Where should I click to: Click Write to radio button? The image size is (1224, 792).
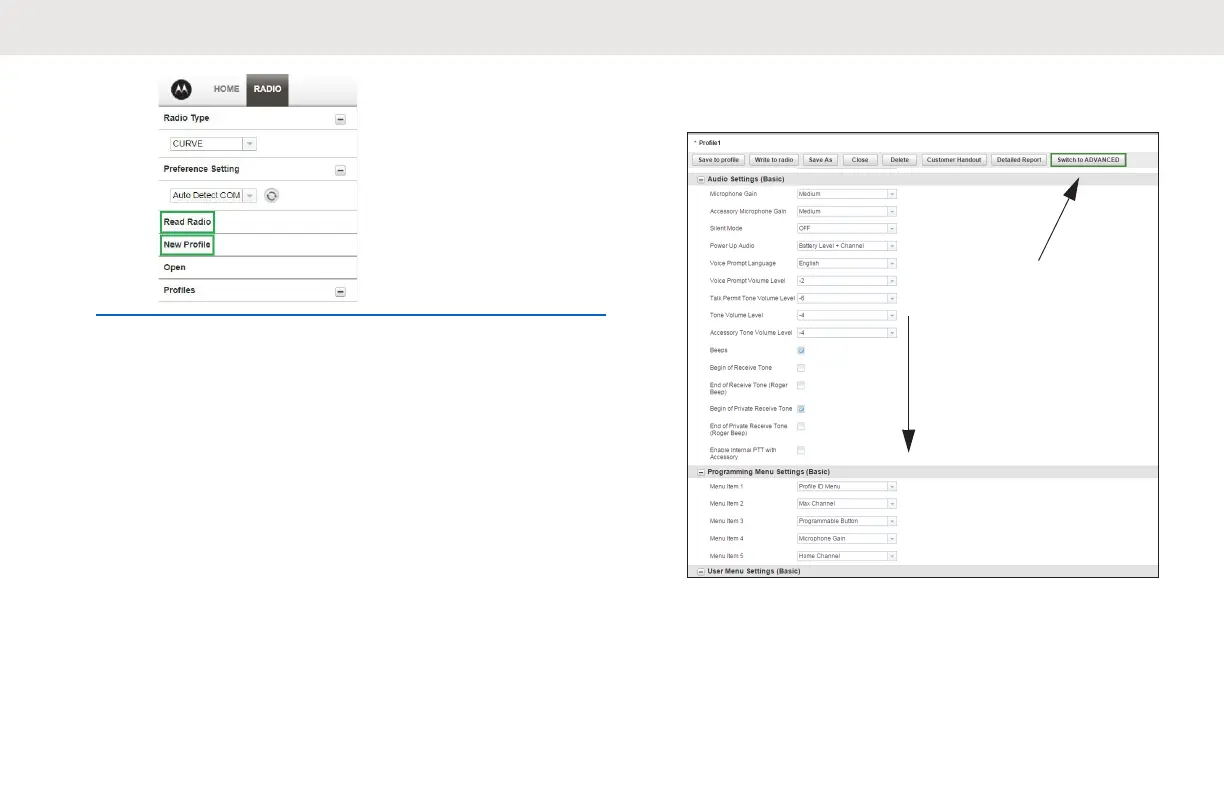[775, 160]
